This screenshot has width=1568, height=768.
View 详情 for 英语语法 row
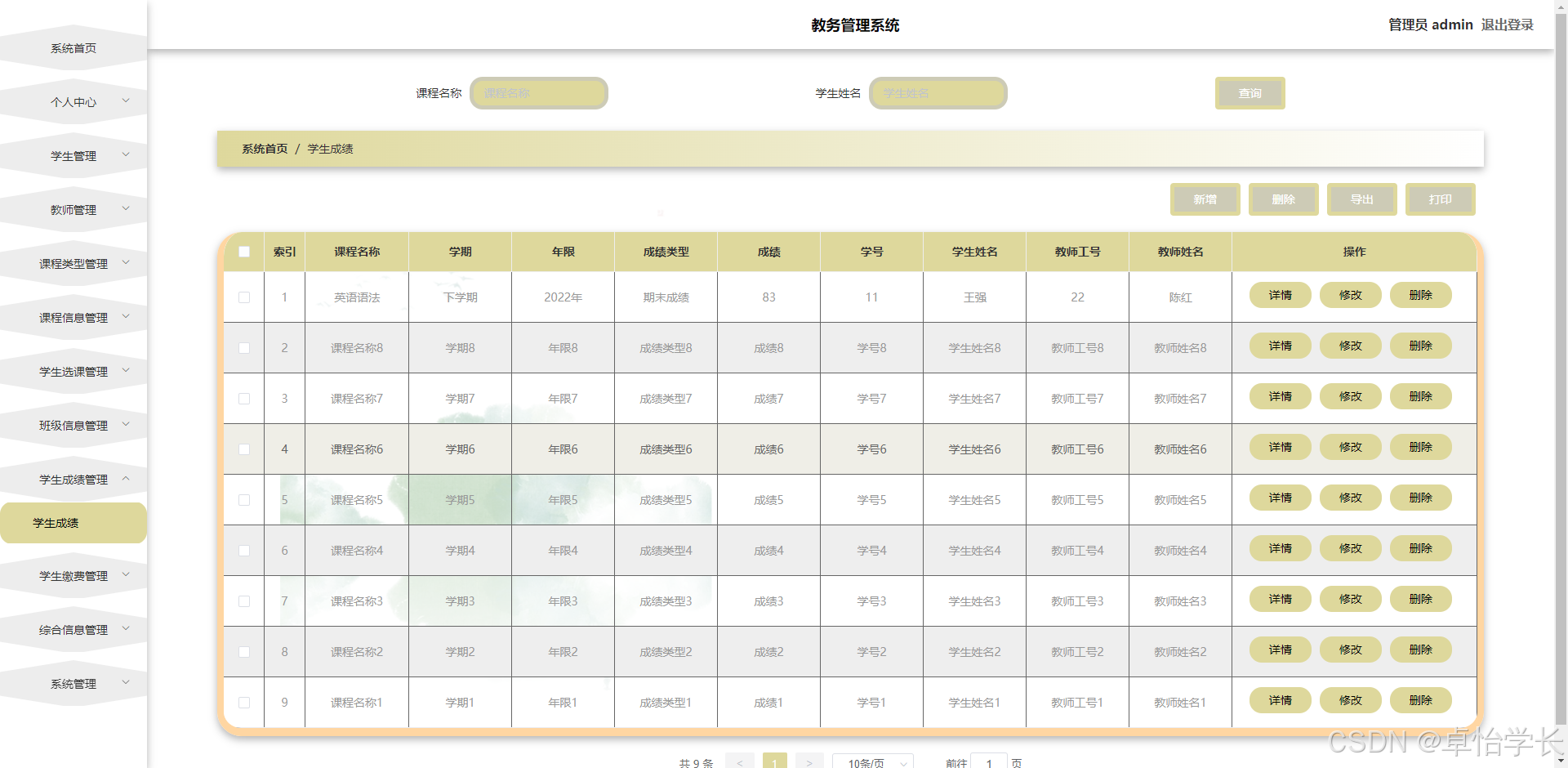tap(1280, 295)
